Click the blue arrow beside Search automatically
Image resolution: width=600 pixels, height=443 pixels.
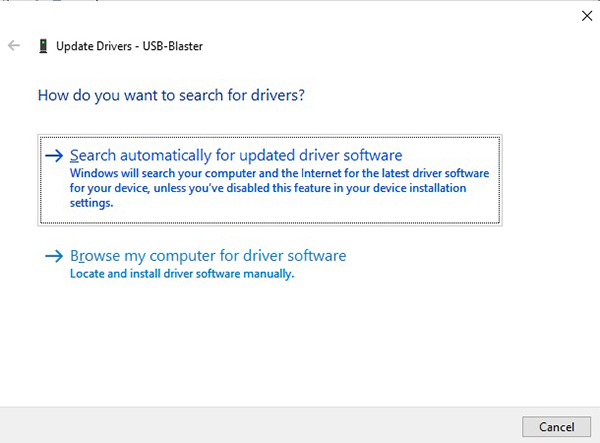(54, 156)
